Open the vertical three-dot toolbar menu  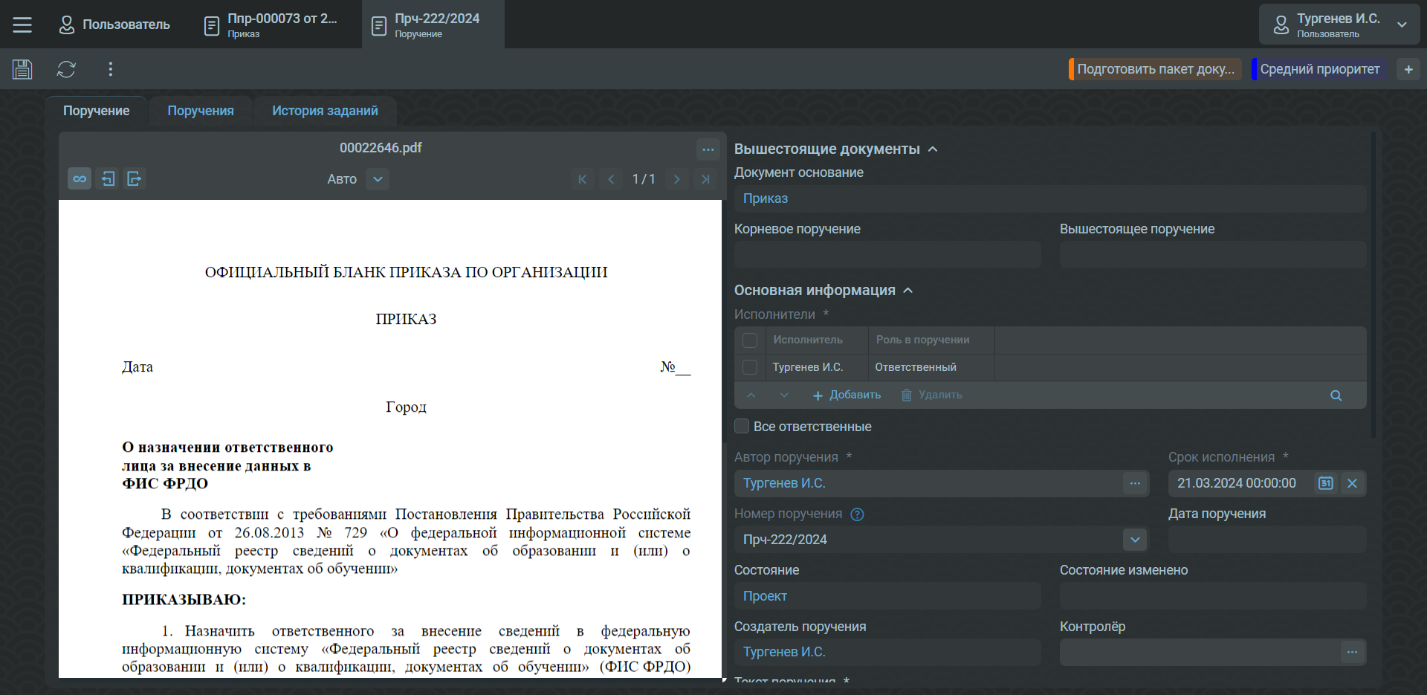coord(110,69)
